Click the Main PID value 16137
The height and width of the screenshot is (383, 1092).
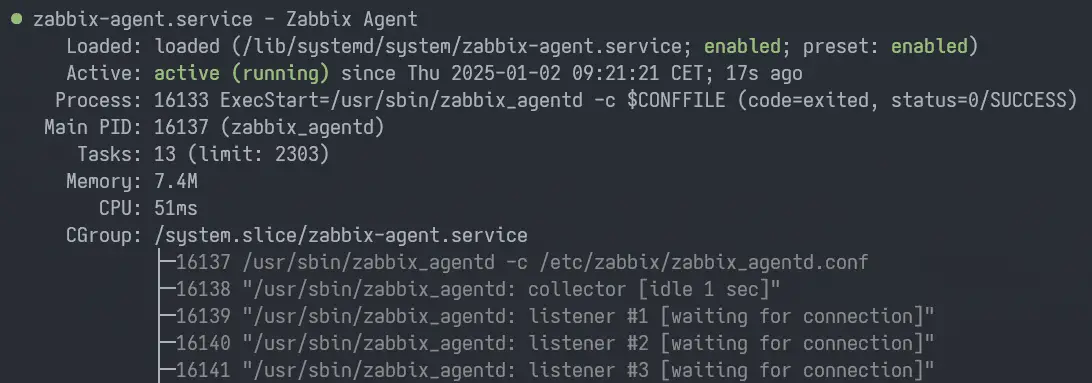(182, 127)
